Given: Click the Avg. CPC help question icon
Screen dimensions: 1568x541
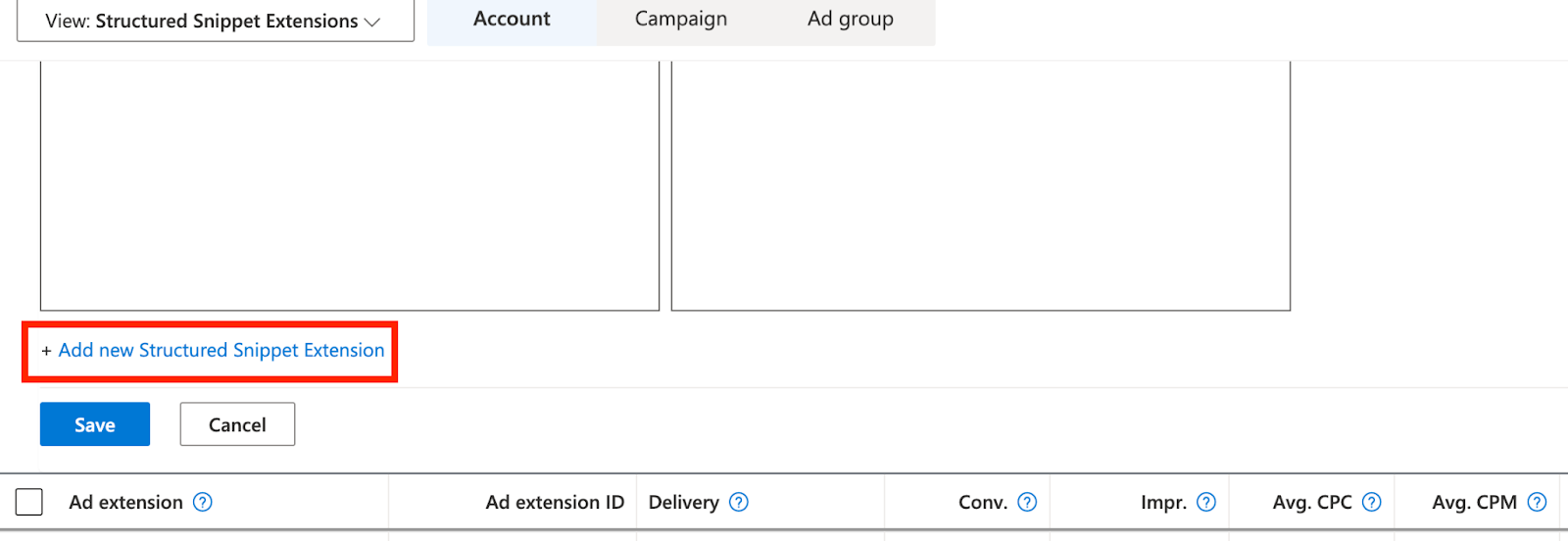Looking at the screenshot, I should [1372, 503].
